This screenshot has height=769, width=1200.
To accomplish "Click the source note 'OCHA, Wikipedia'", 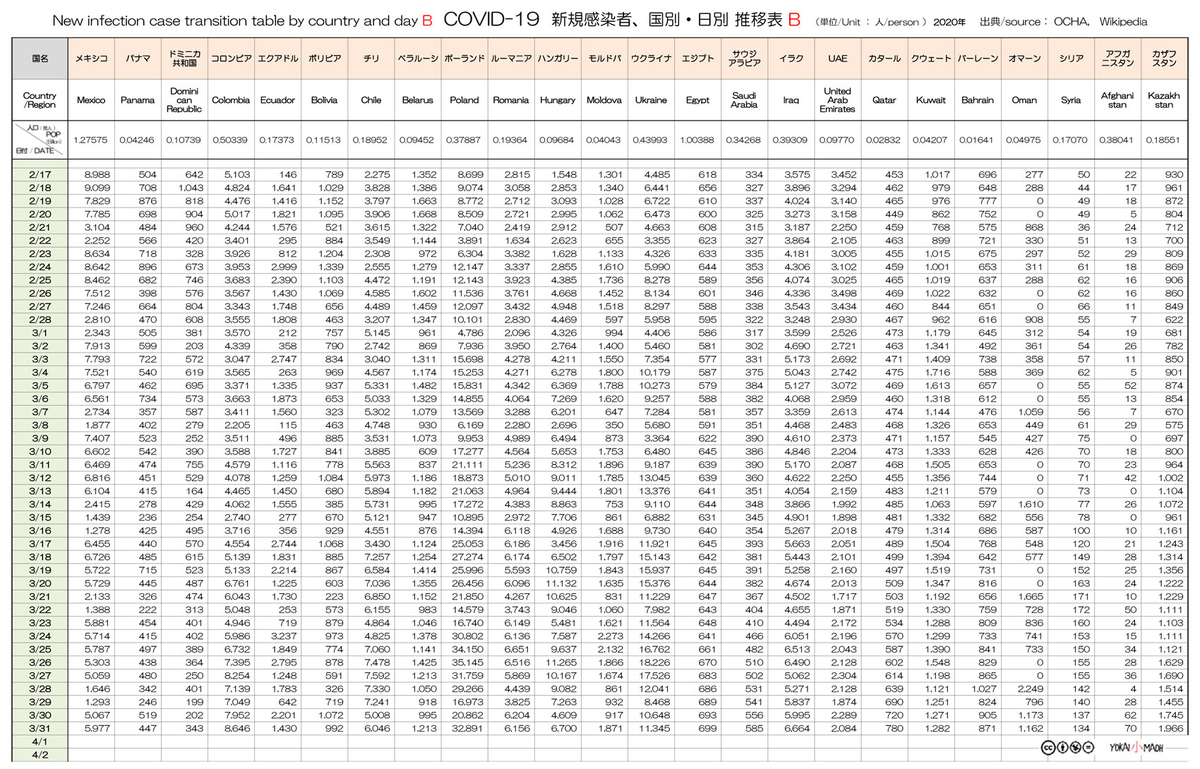I will coord(1100,21).
